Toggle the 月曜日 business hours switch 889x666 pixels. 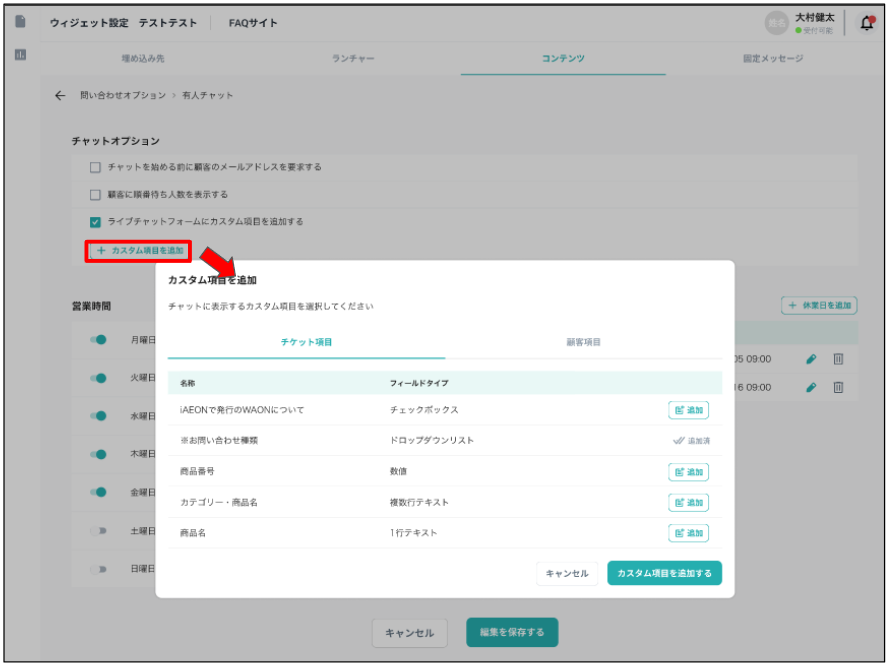pyautogui.click(x=98, y=340)
